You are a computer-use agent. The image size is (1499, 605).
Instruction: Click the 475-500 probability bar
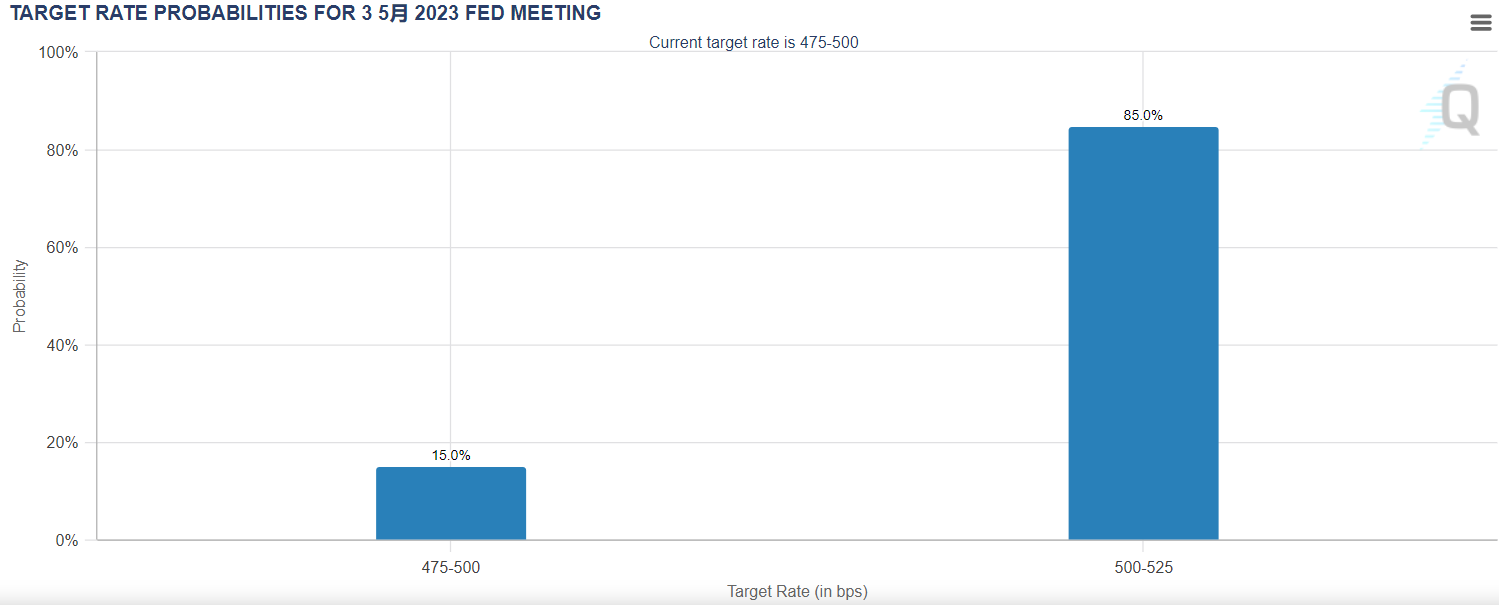(451, 503)
